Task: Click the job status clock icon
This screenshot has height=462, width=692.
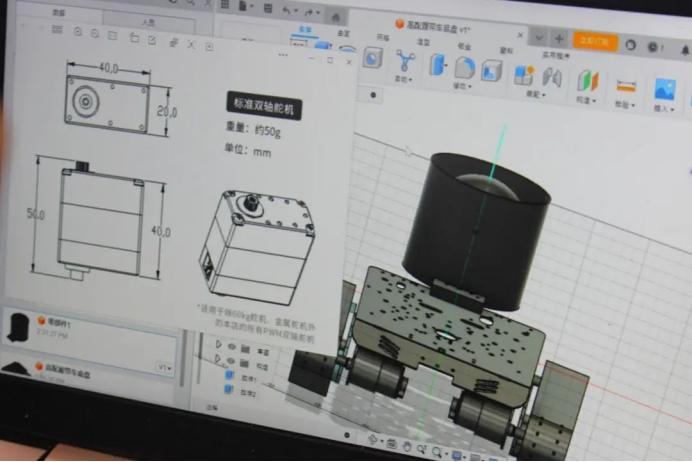Action: 652,47
